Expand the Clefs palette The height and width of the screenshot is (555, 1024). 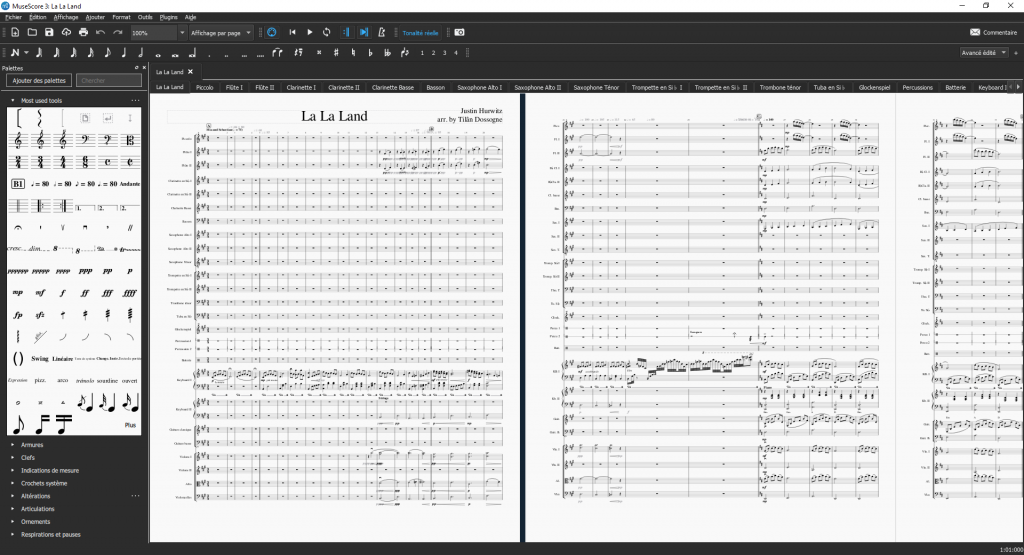pyautogui.click(x=12, y=458)
